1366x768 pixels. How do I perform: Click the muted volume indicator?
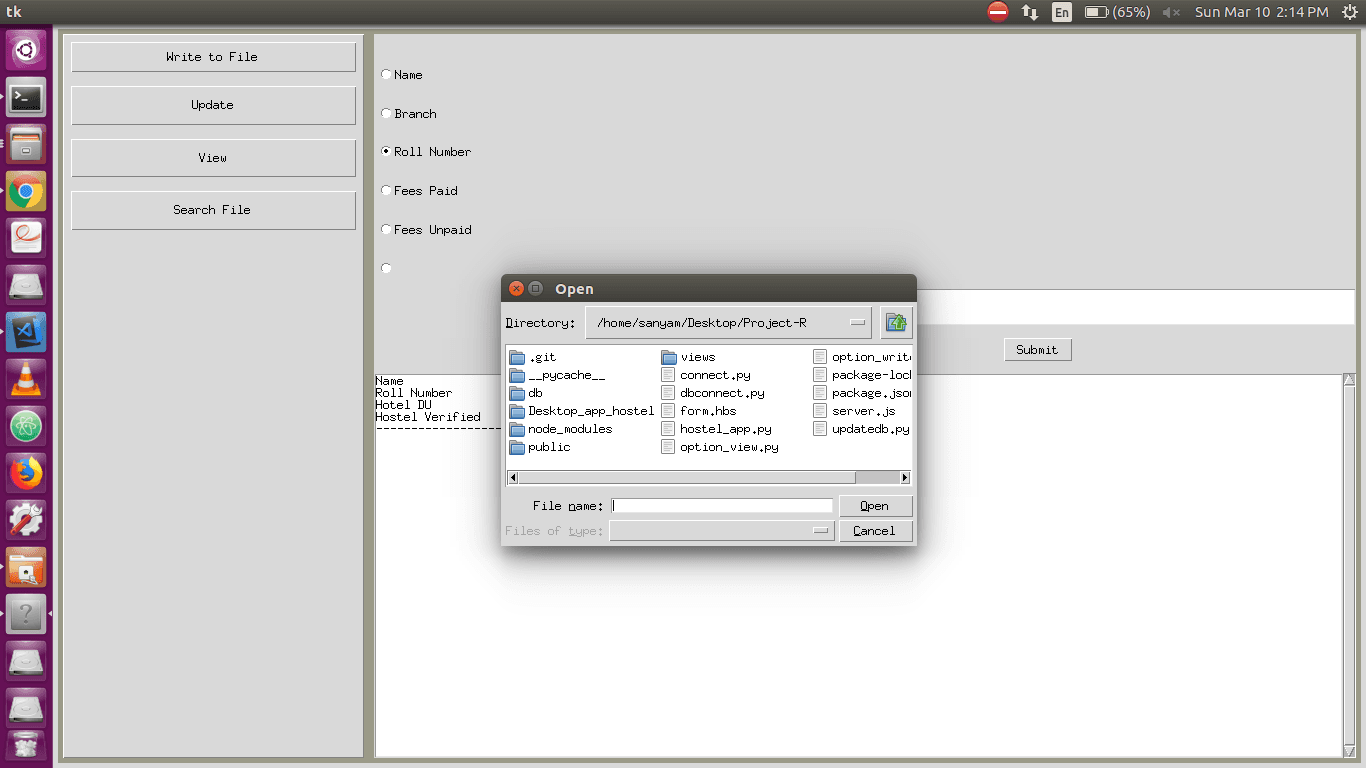point(1172,12)
